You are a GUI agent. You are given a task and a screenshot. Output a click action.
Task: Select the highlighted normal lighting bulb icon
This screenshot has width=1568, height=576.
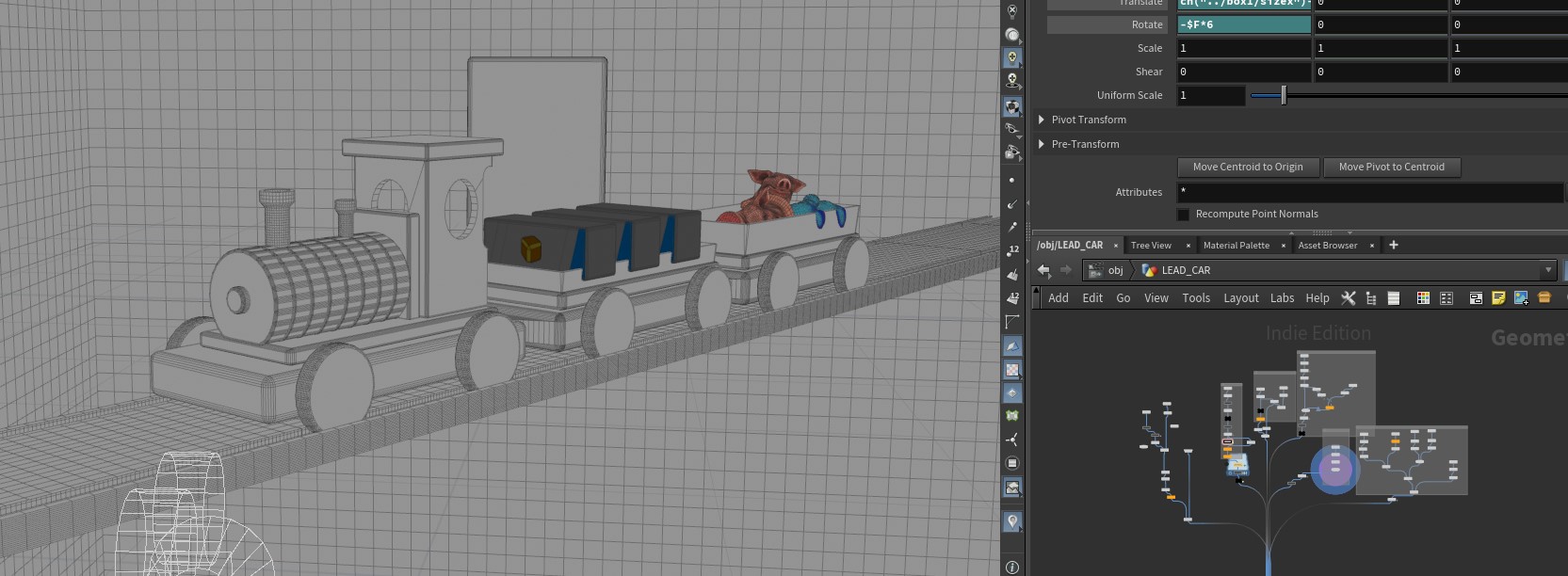pyautogui.click(x=1012, y=58)
